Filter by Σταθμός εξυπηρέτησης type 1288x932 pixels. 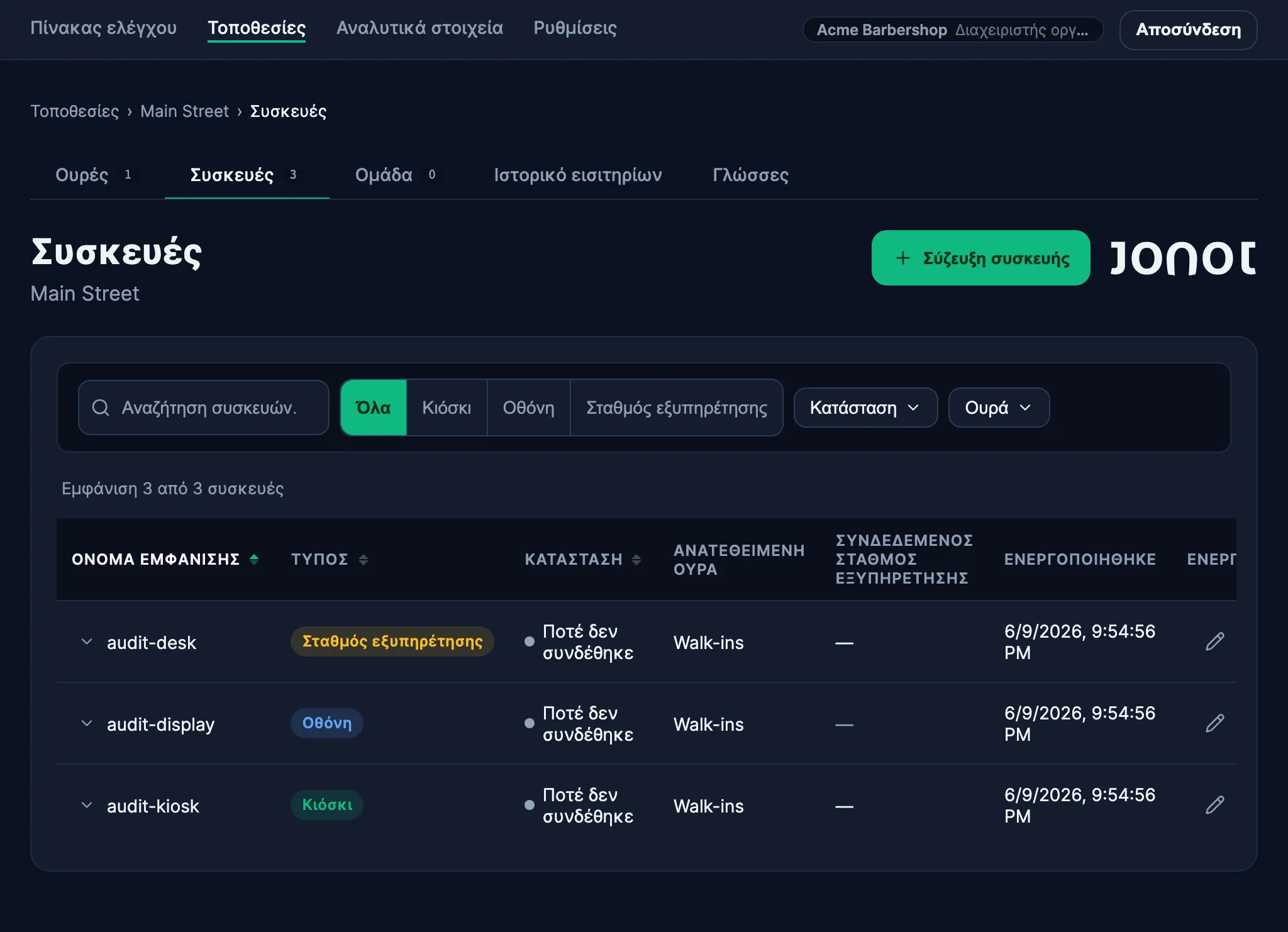coord(677,408)
